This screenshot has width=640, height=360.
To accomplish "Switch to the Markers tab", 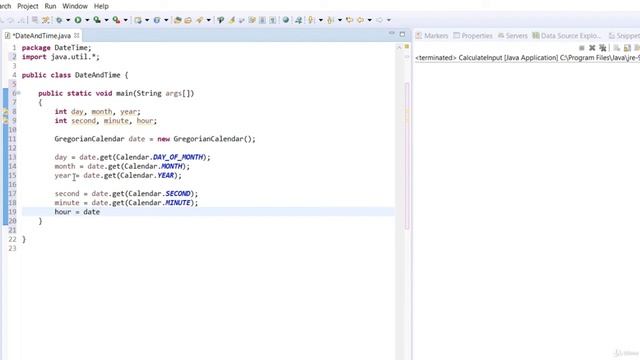I will click(x=432, y=36).
